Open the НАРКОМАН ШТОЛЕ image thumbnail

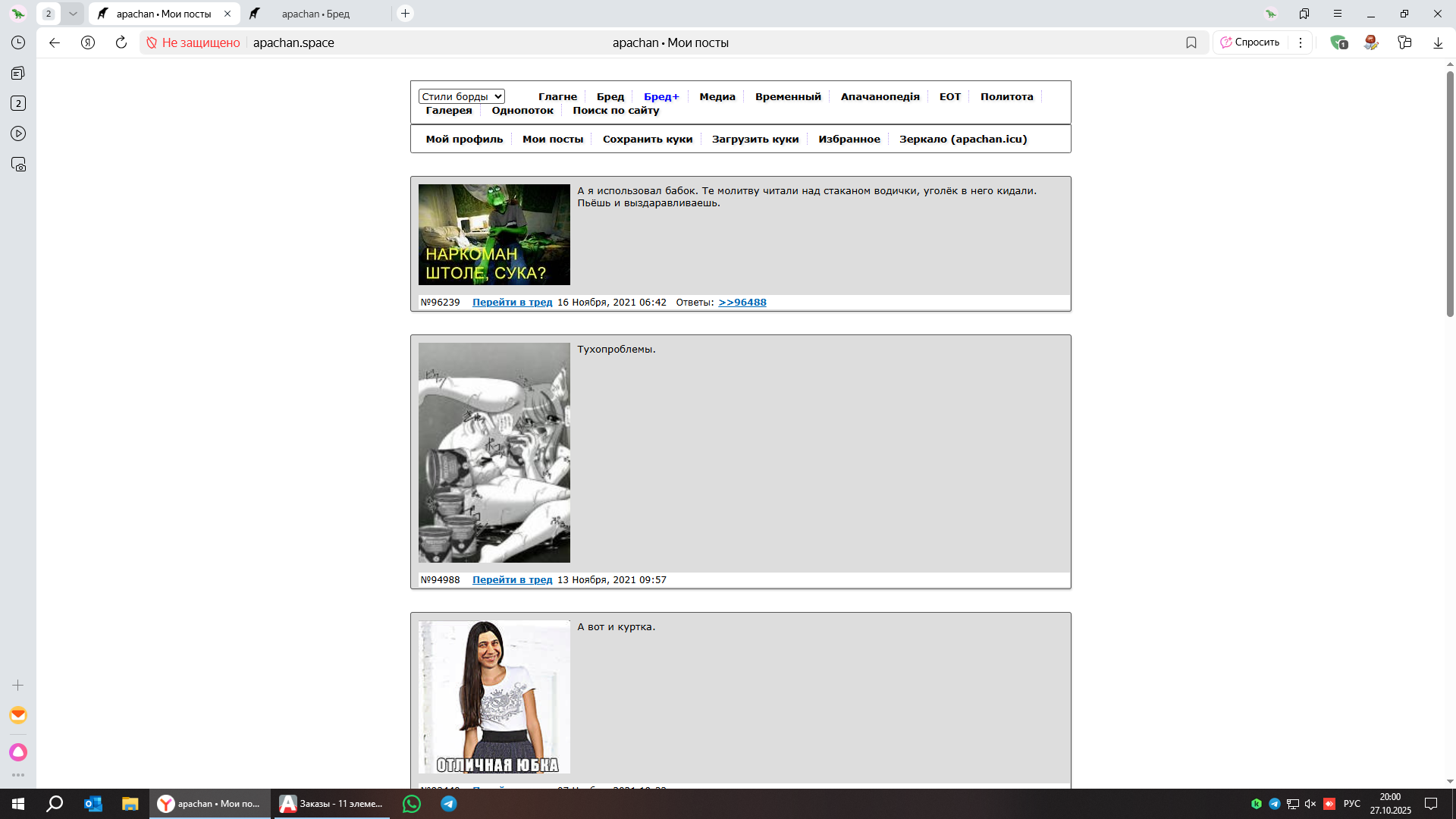[494, 234]
